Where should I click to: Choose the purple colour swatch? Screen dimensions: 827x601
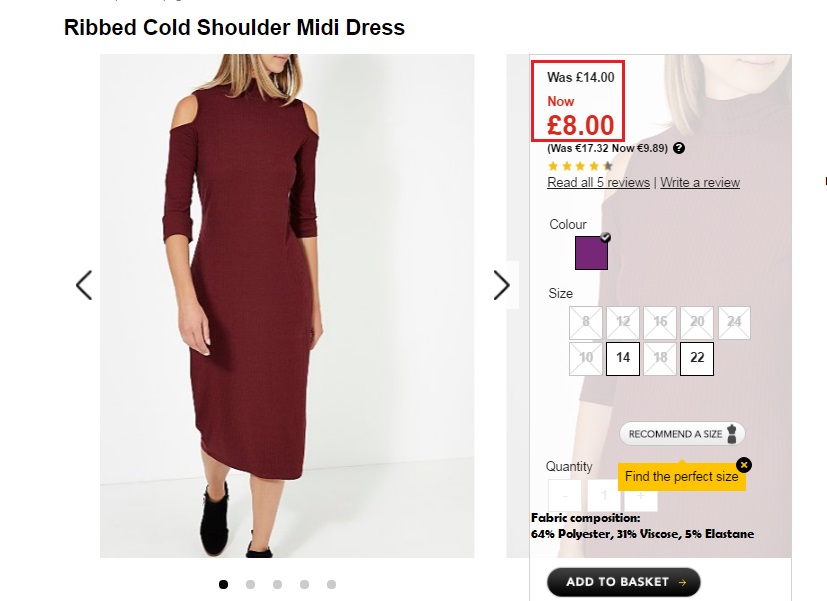[x=591, y=253]
